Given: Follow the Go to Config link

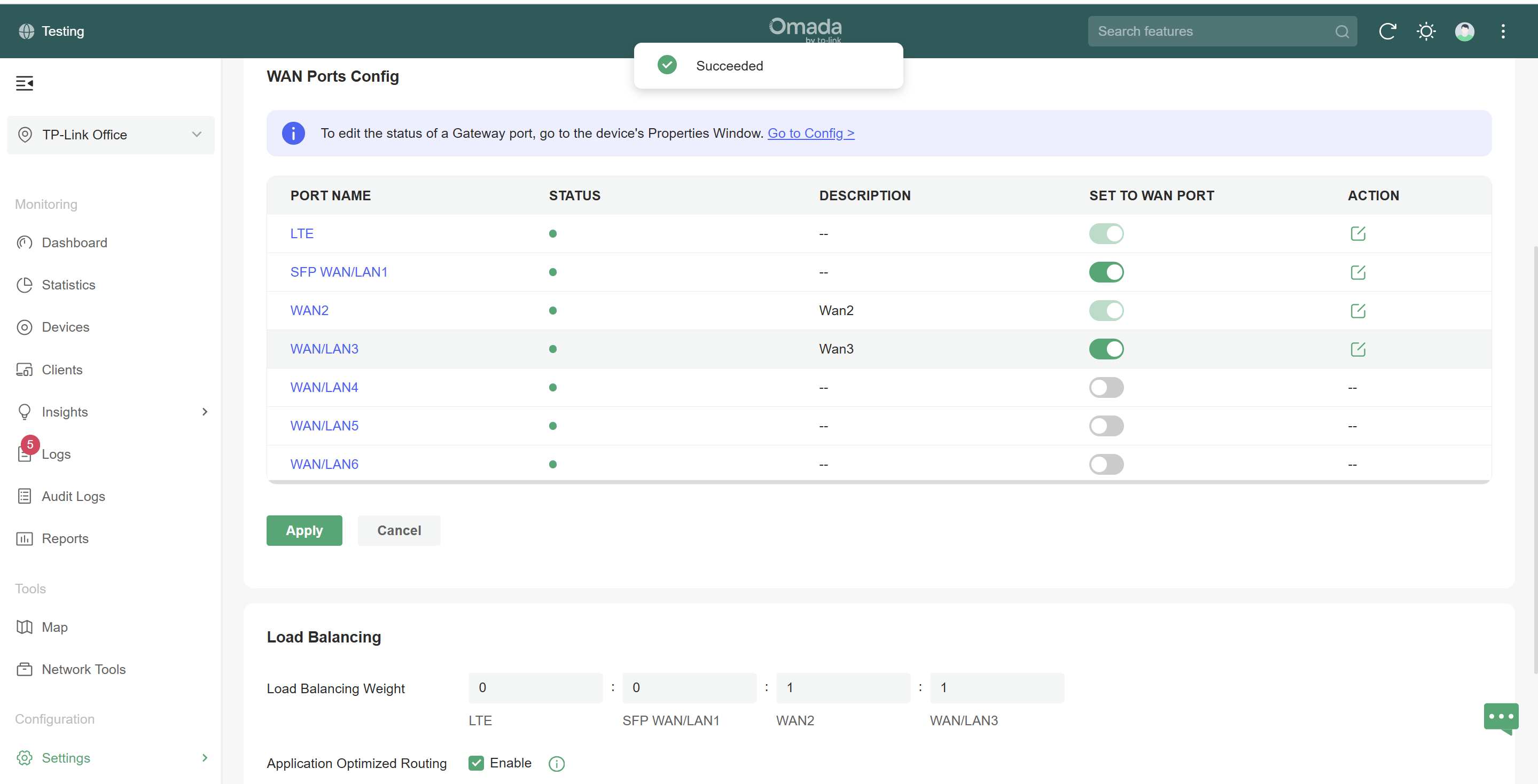Looking at the screenshot, I should coord(810,133).
